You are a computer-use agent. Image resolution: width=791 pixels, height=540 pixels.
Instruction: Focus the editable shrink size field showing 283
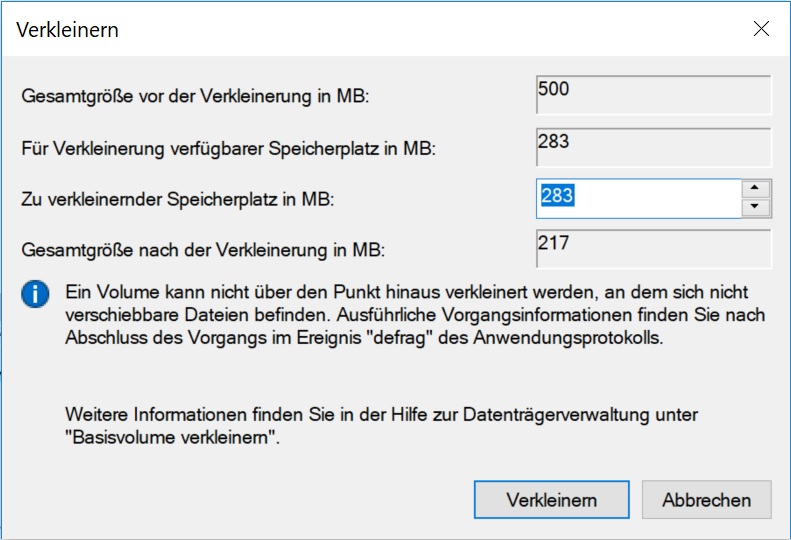pos(638,197)
